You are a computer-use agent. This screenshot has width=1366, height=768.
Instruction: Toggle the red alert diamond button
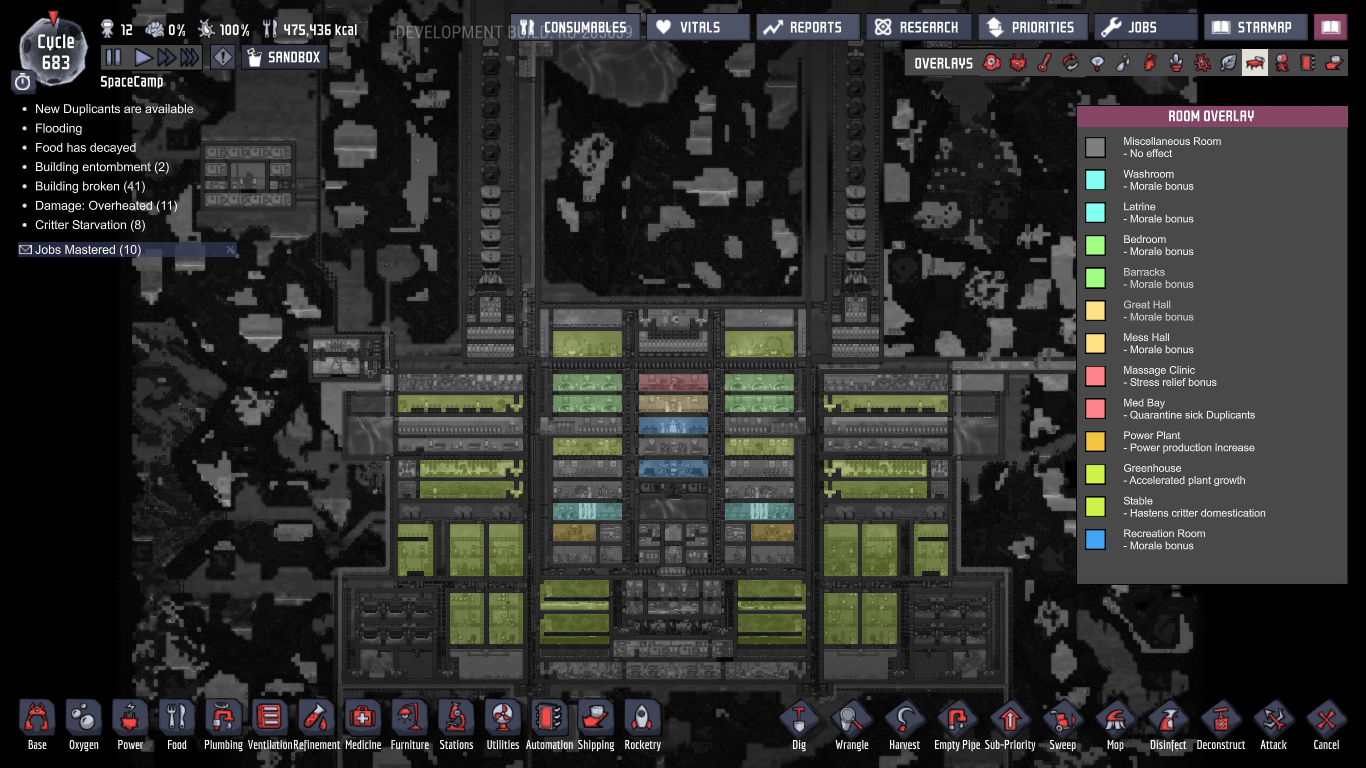tap(222, 57)
